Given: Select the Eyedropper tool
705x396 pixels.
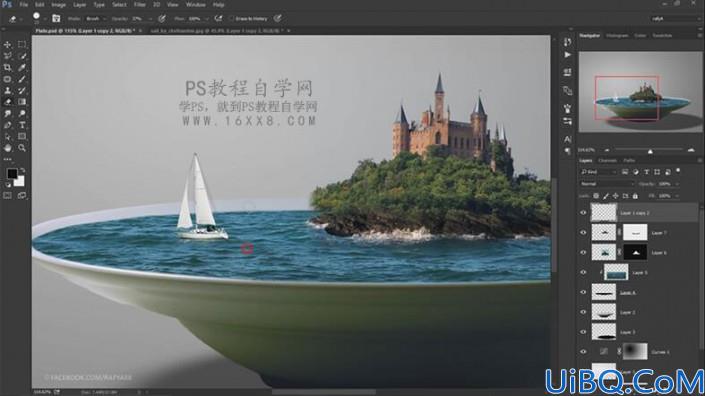Looking at the screenshot, I should click(22, 67).
